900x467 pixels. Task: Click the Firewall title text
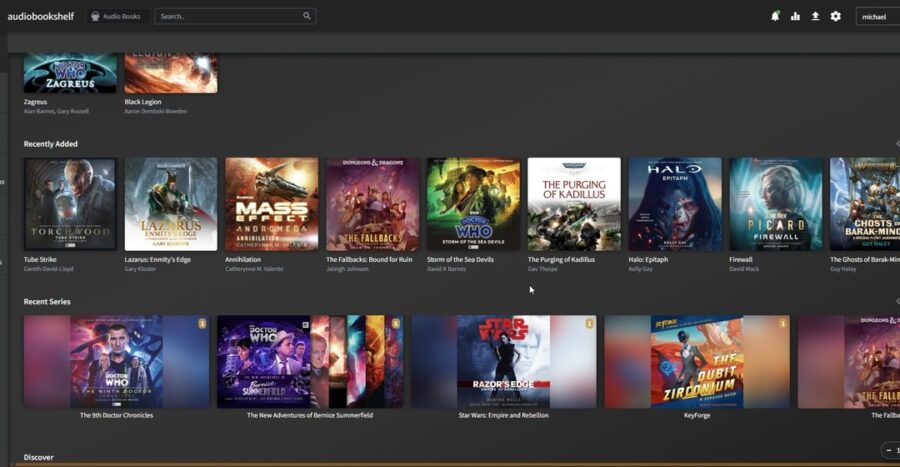[741, 259]
